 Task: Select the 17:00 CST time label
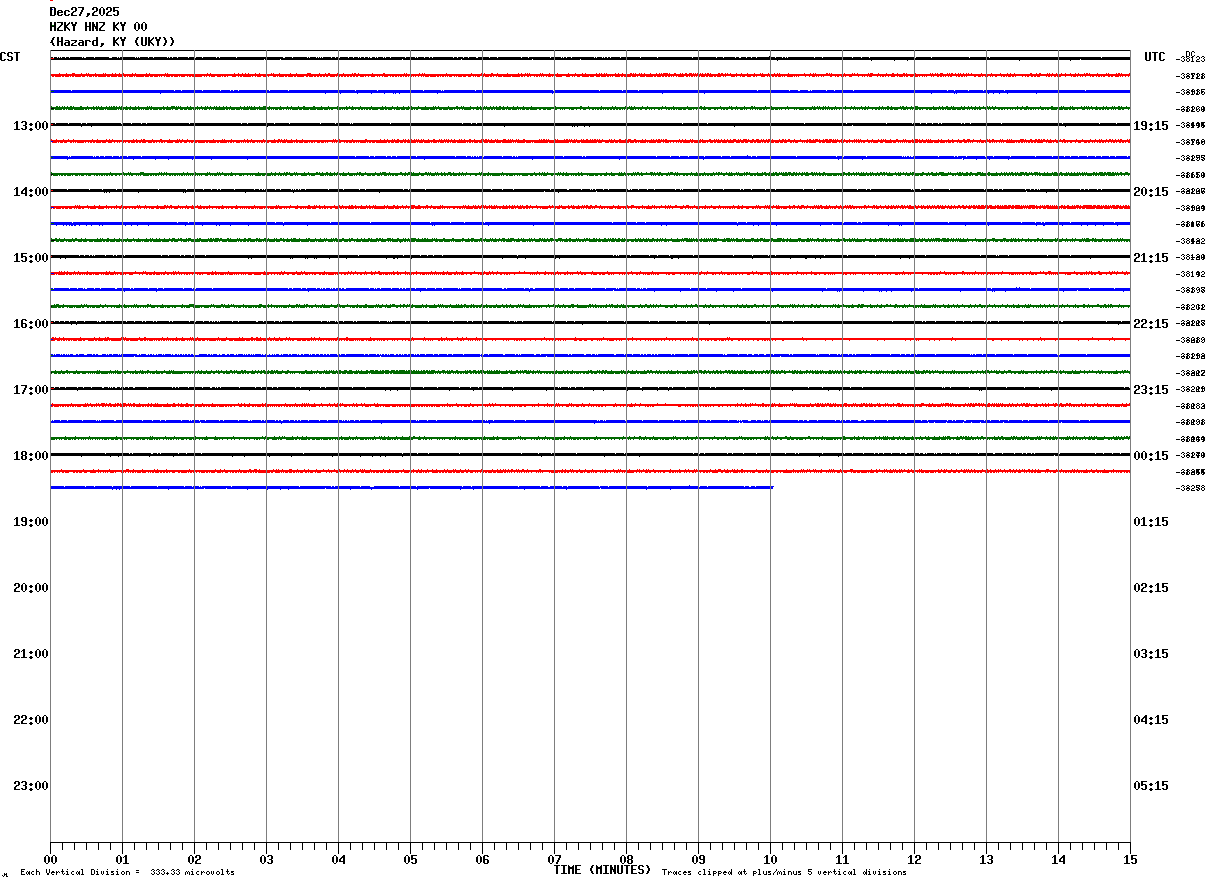click(31, 390)
